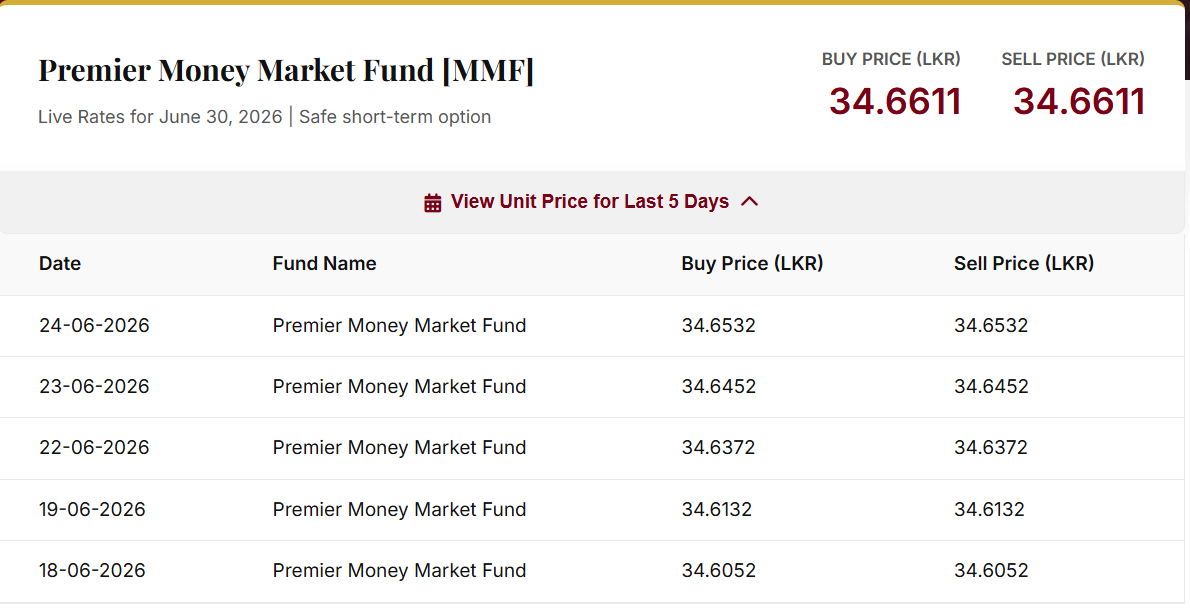Viewport: 1190px width, 613px height.
Task: Collapse the last 5 days chevron
Action: pos(749,201)
